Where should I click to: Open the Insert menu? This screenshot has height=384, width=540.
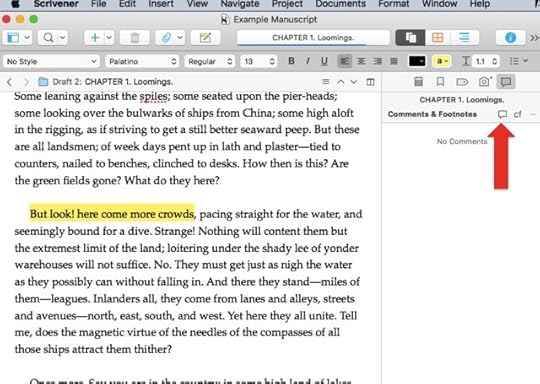click(161, 4)
